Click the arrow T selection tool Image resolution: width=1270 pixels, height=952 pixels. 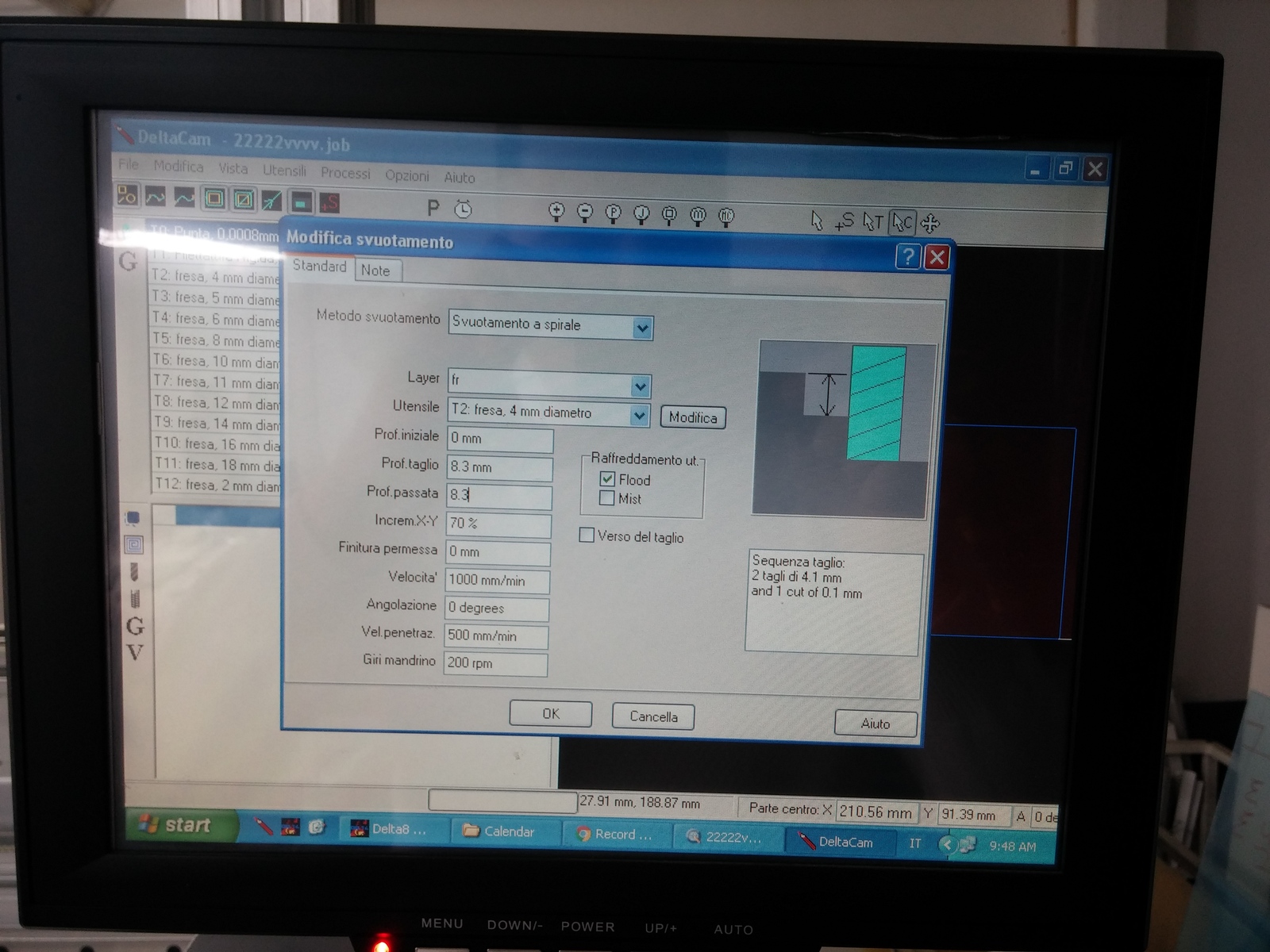pos(873,222)
